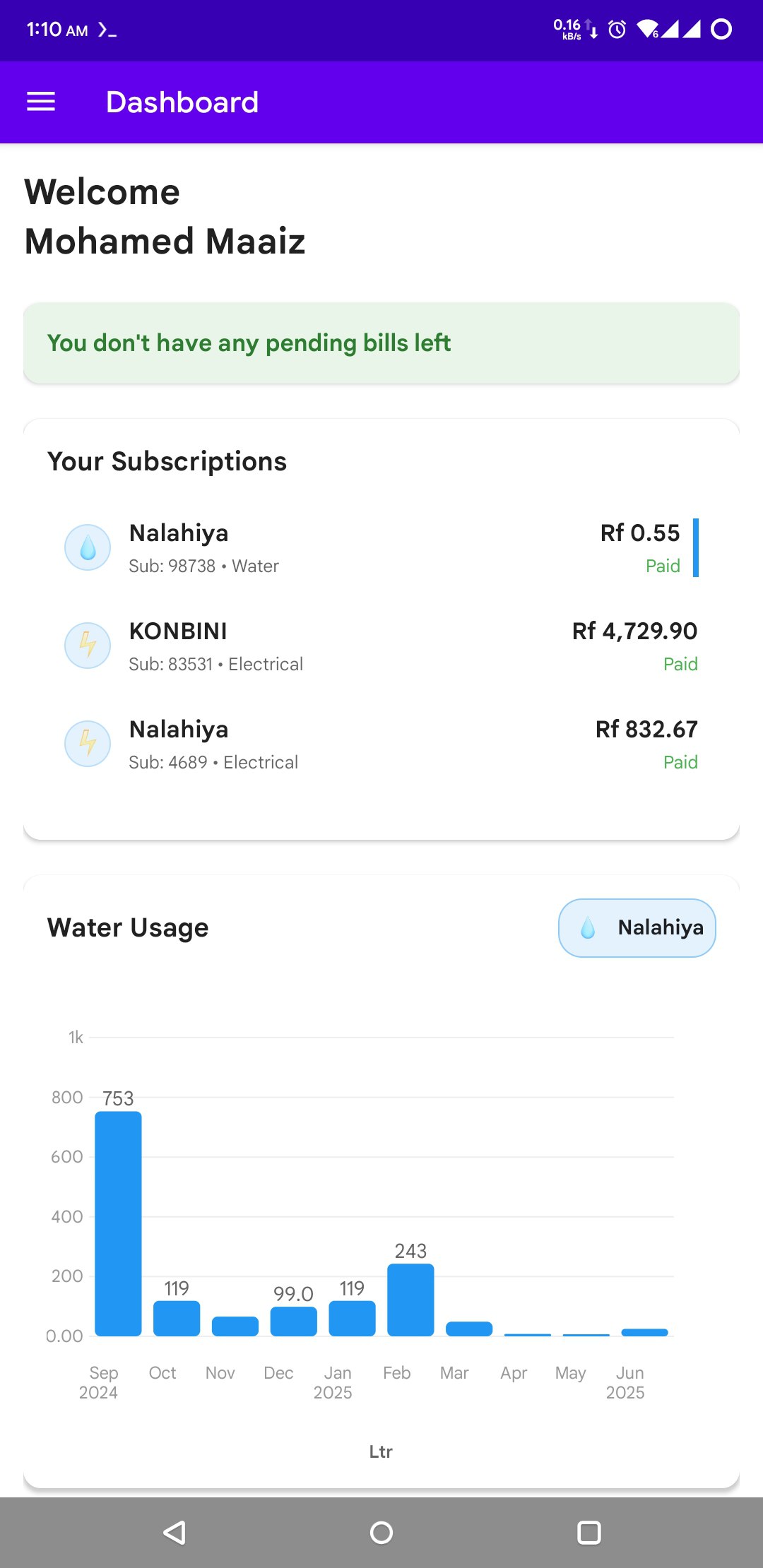Viewport: 763px width, 1568px height.
Task: Open Android recent apps overview
Action: (588, 1533)
